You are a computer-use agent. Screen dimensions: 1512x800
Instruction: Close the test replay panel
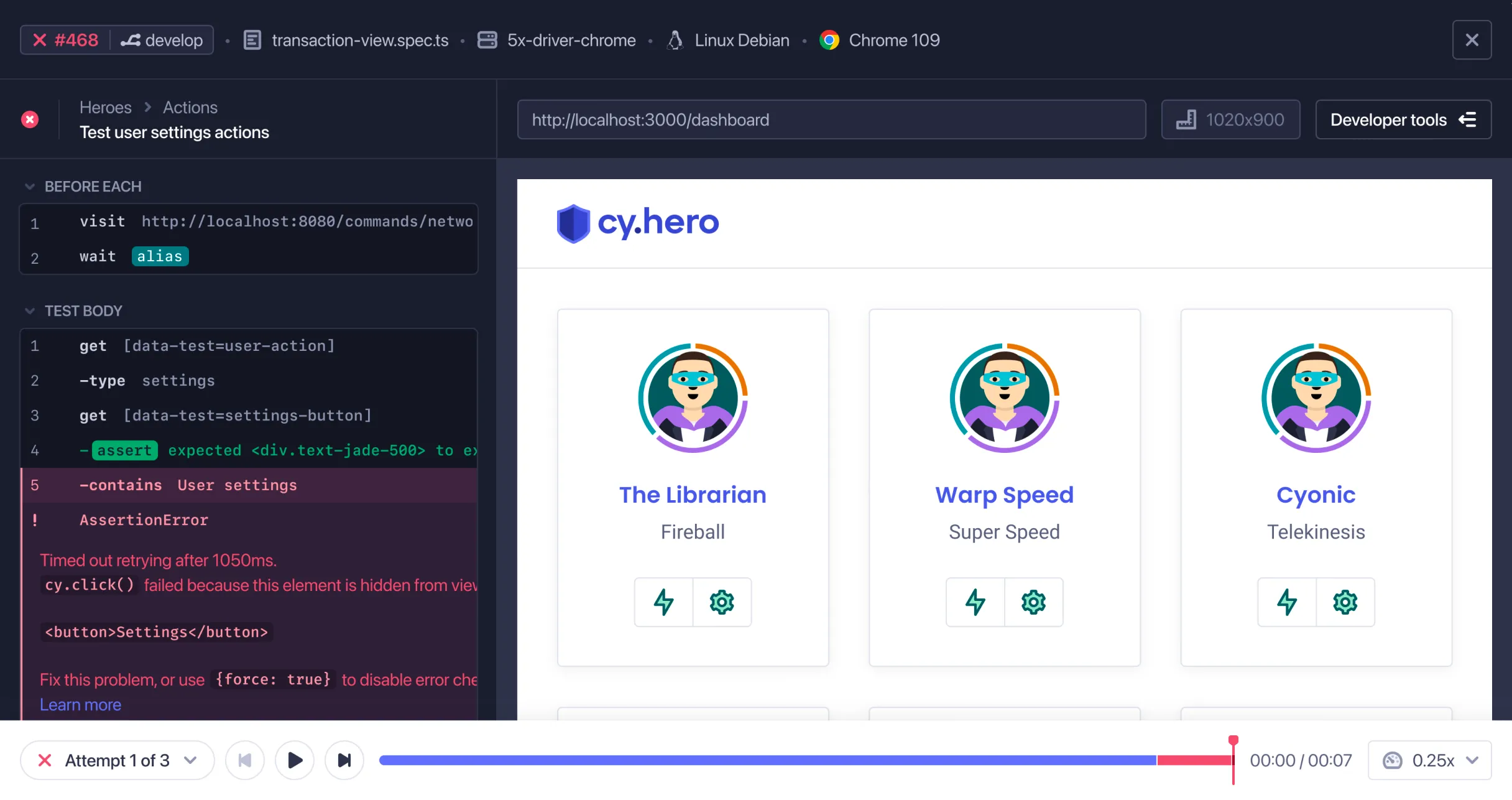coord(1472,40)
